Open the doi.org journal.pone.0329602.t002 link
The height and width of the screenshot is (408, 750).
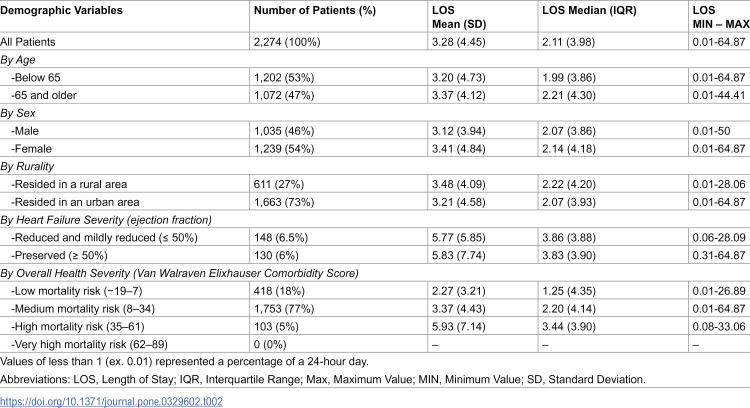click(111, 401)
